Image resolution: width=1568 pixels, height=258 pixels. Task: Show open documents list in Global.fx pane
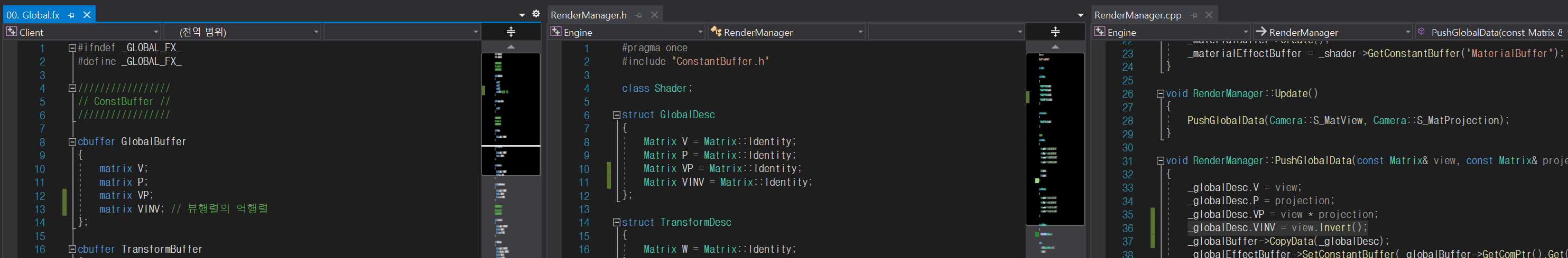(522, 15)
